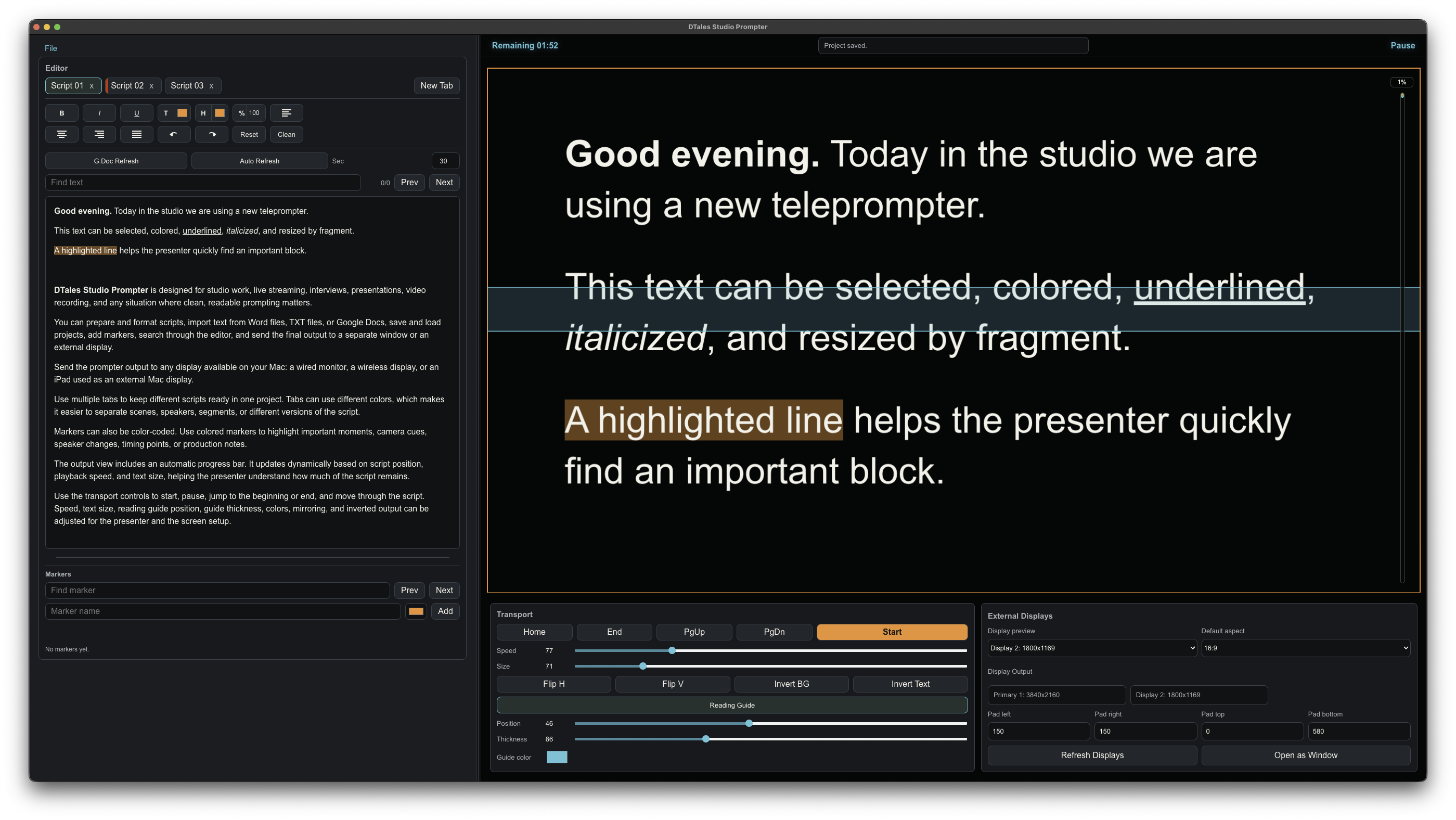The image size is (1456, 820).
Task: Justify text in editor
Action: tap(136, 135)
